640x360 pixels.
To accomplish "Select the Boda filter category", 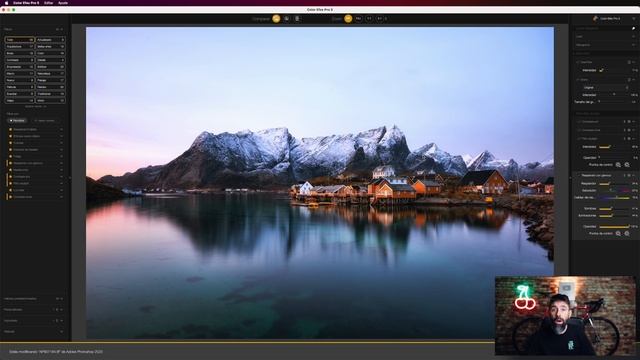I will click(19, 53).
